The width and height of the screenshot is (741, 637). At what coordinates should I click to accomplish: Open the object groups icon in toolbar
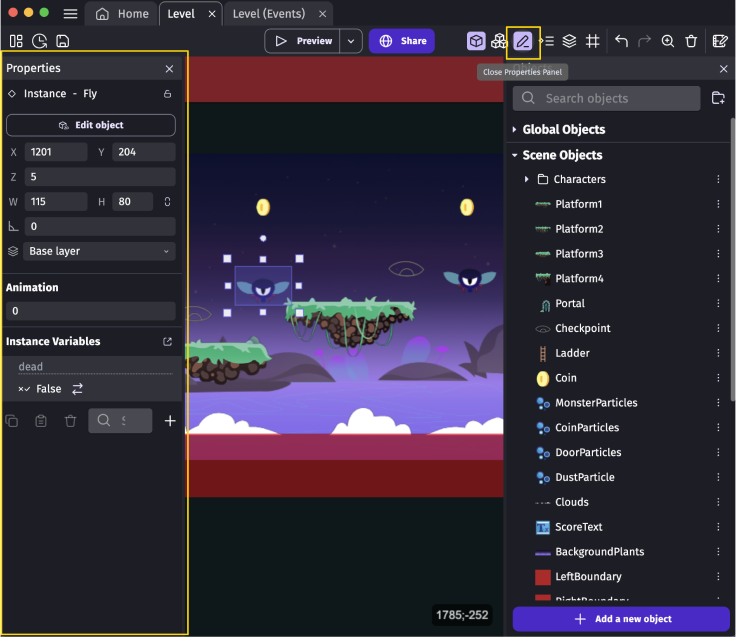pyautogui.click(x=499, y=41)
